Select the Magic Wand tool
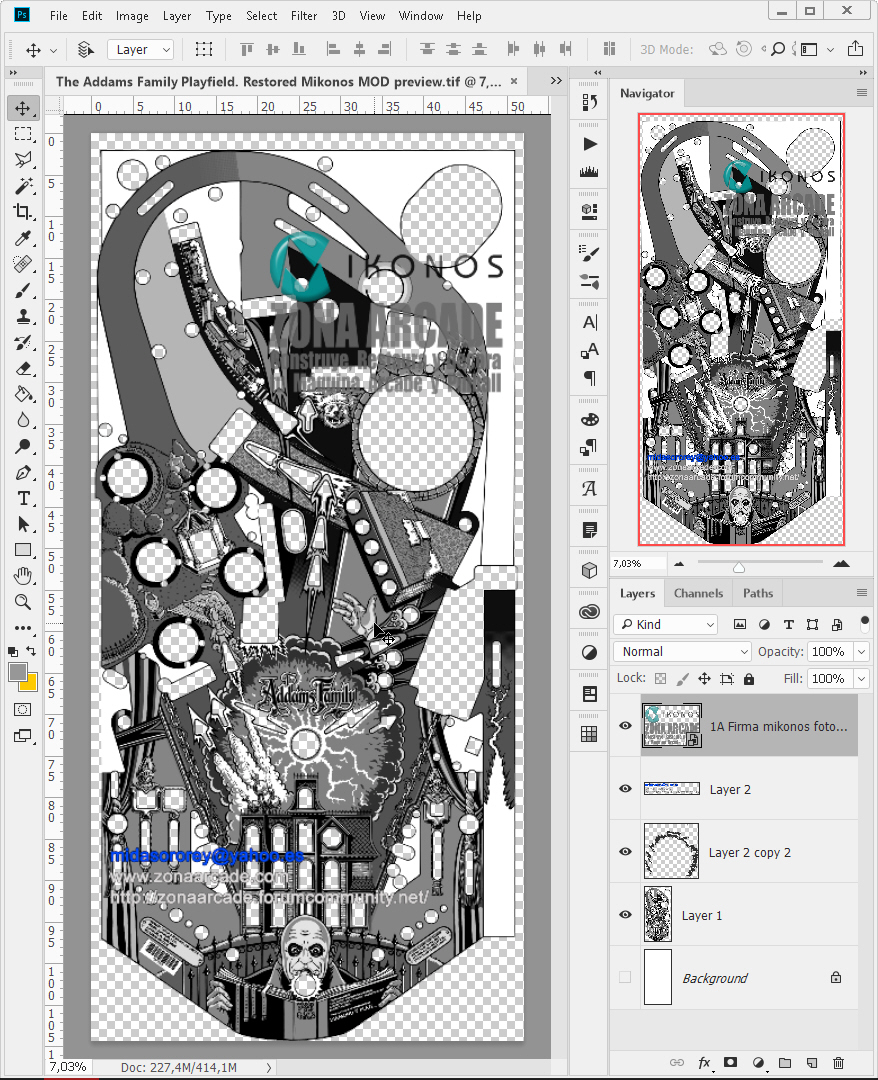878x1080 pixels. [x=23, y=186]
